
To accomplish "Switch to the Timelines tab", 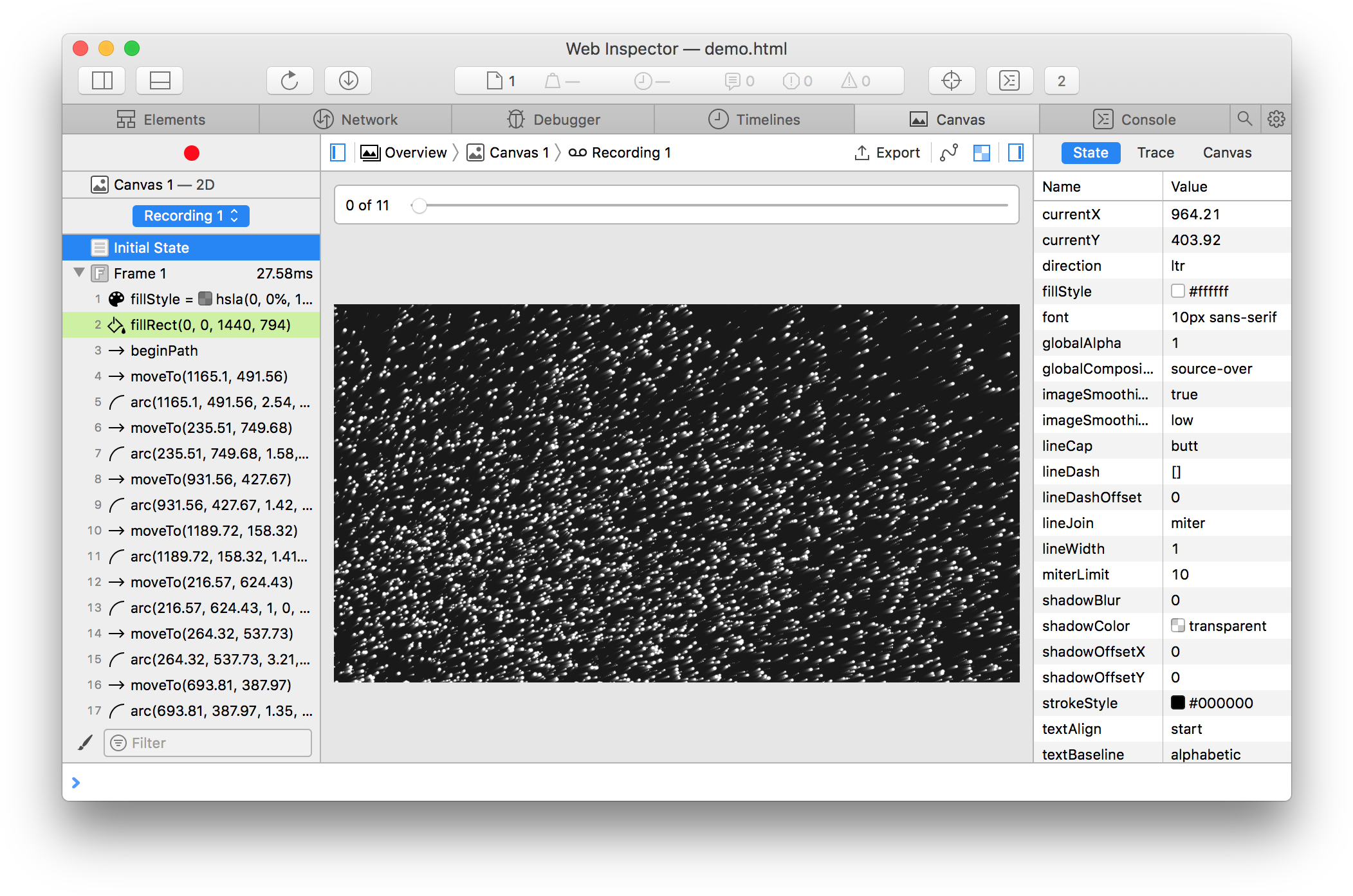I will point(754,120).
